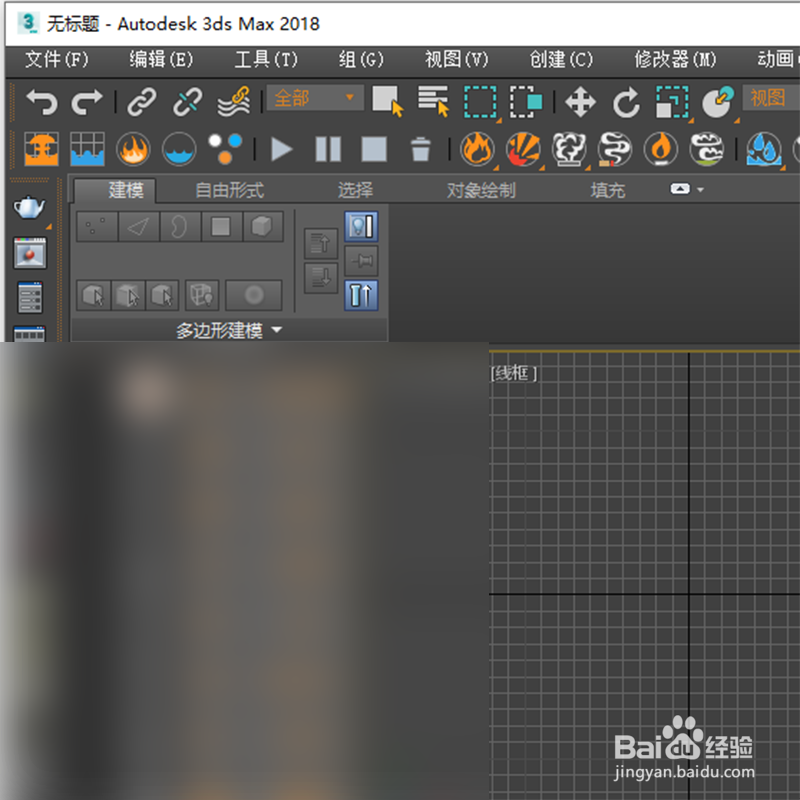Click the Select and Place tool
Screen dimensions: 800x800
(x=718, y=102)
